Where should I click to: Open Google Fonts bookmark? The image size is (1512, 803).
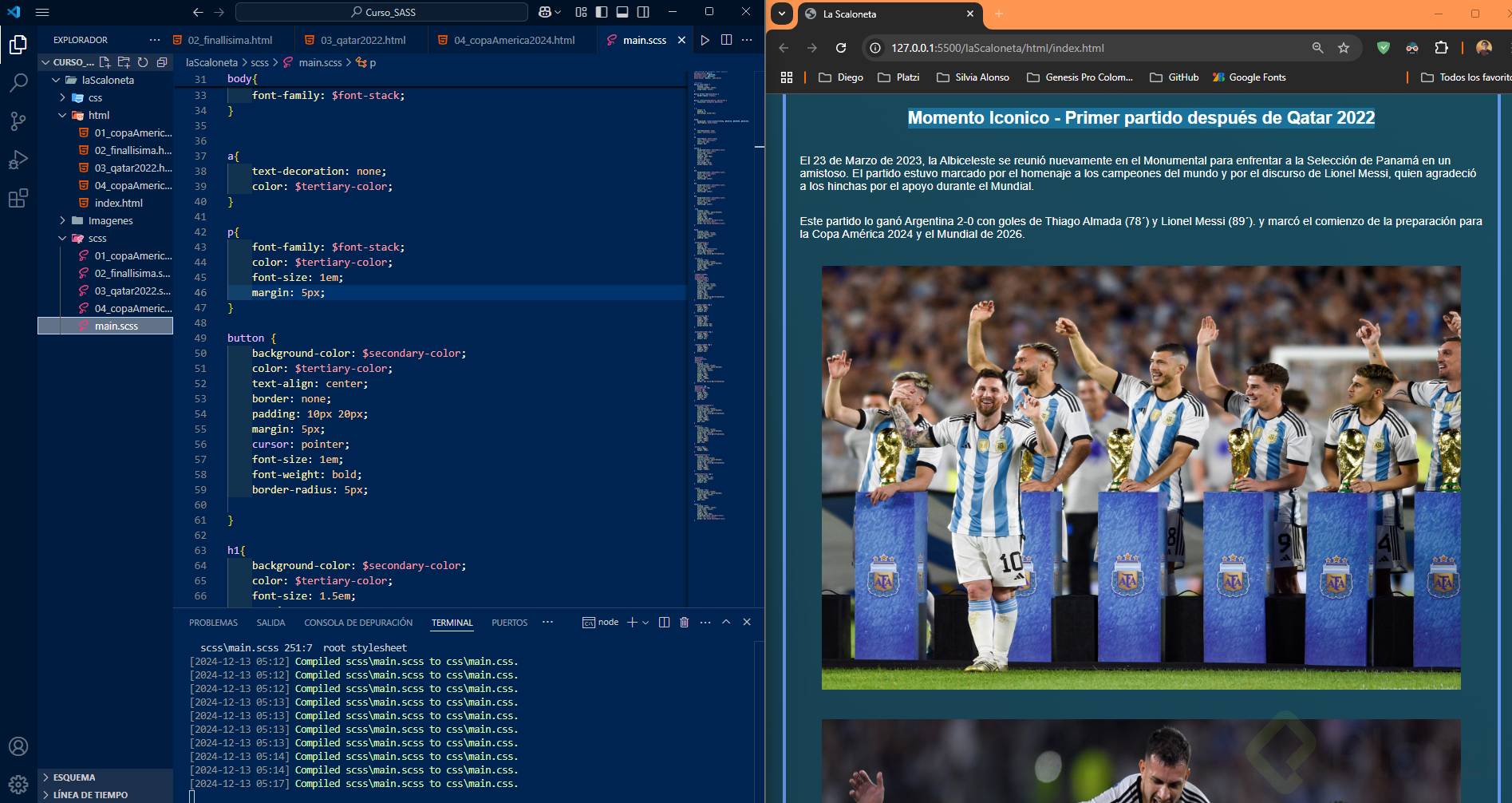[x=1249, y=77]
